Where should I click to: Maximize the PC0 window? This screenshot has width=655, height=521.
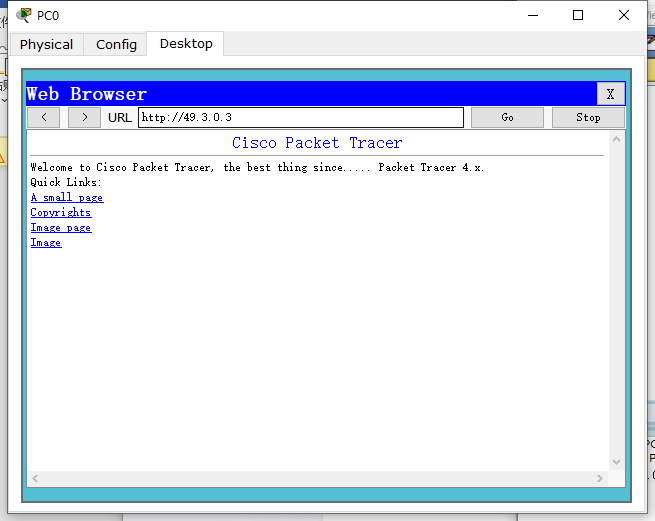point(578,15)
